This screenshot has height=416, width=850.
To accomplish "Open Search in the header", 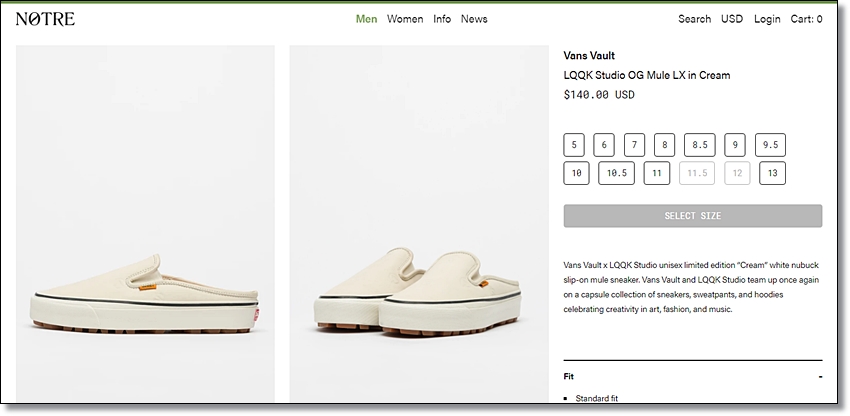I will [x=694, y=19].
